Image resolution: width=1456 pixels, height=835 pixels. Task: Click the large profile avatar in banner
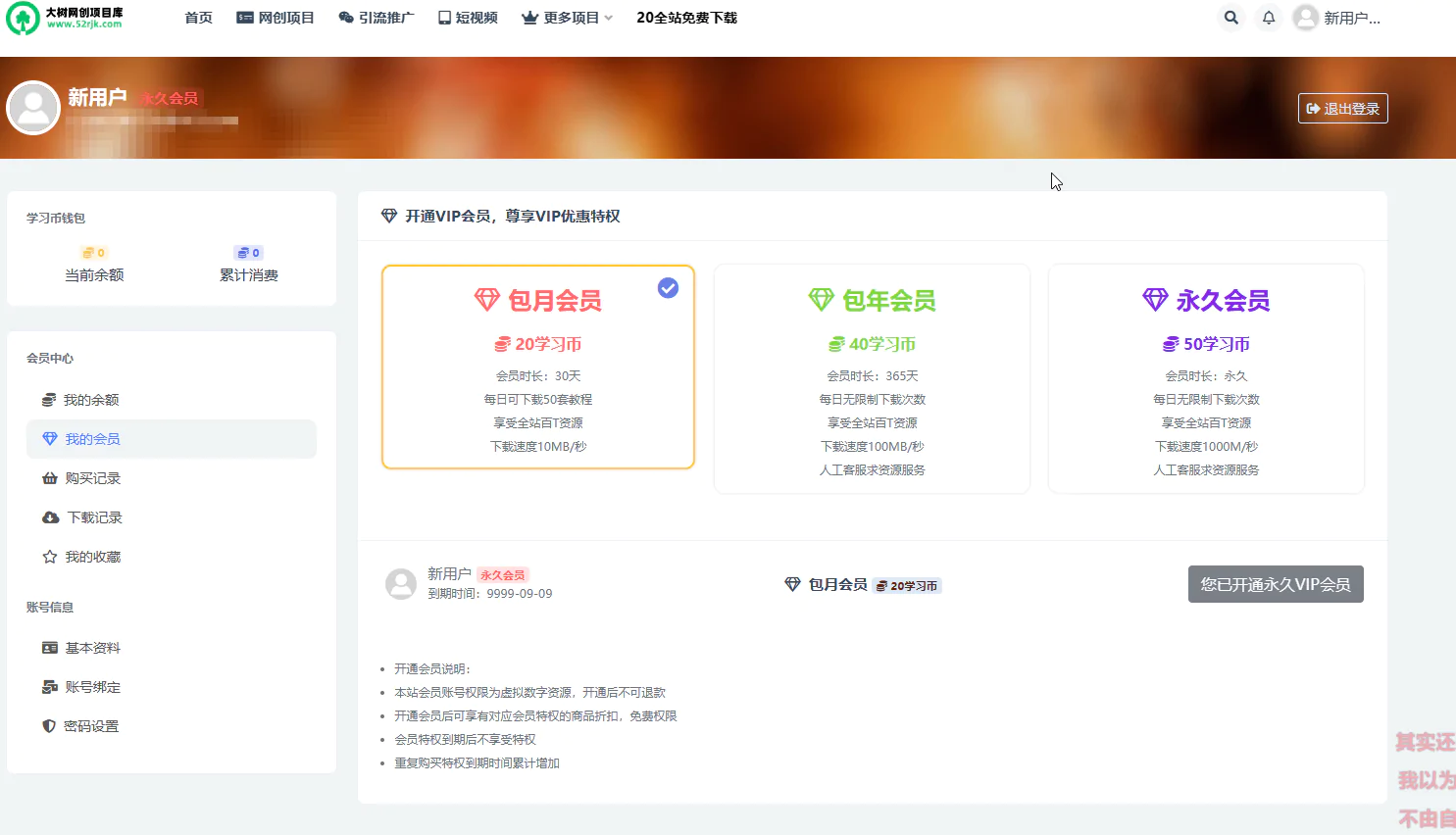(x=33, y=108)
